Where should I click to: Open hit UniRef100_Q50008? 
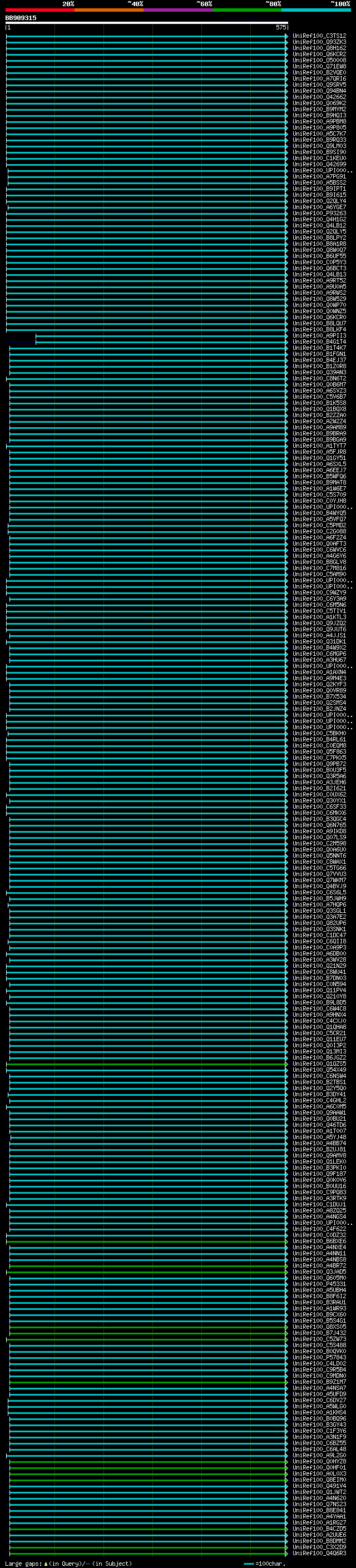pyautogui.click(x=319, y=60)
